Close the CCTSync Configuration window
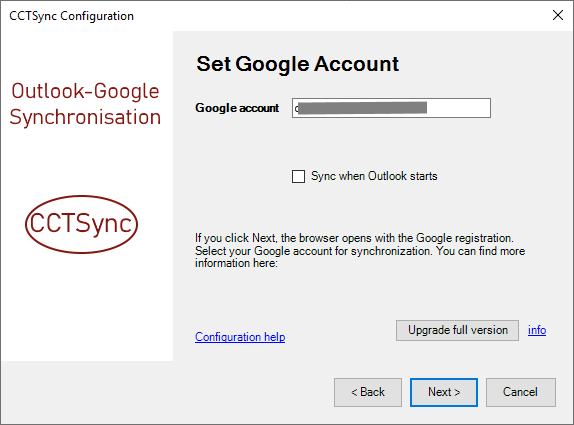 coord(558,15)
